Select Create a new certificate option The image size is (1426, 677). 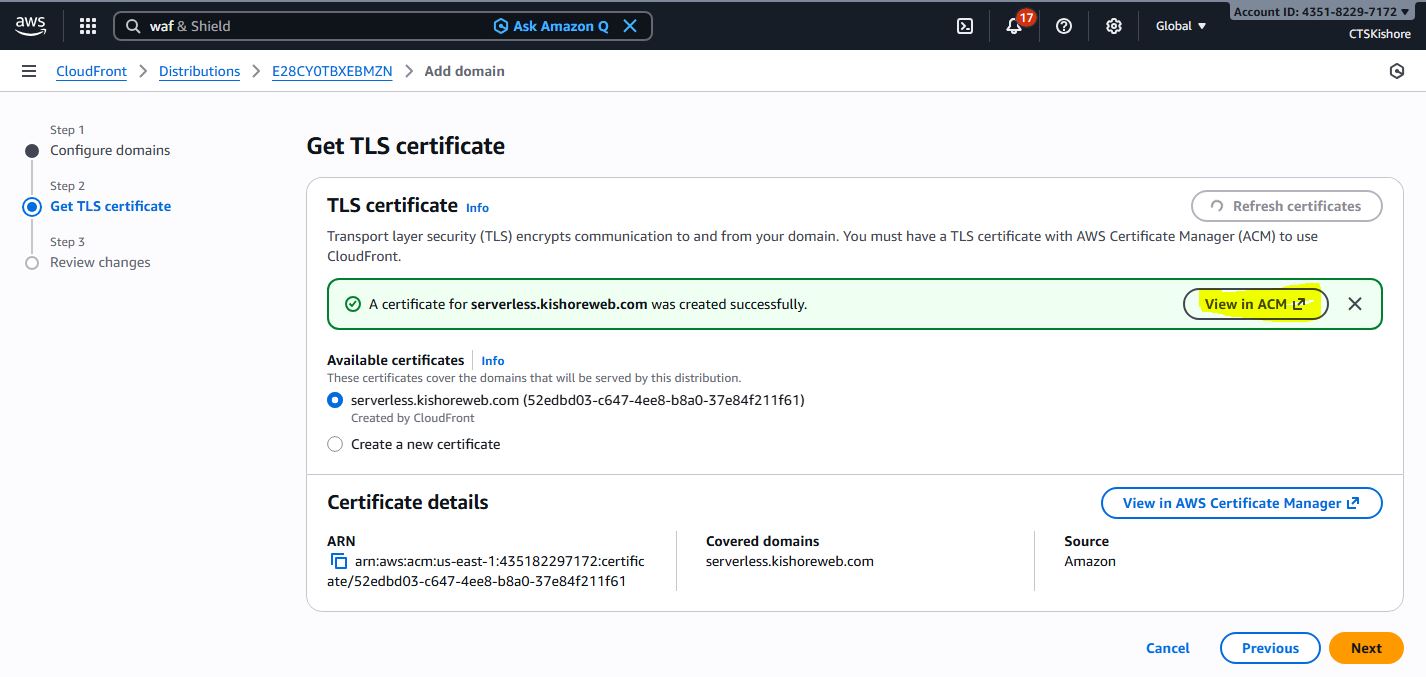(x=335, y=444)
